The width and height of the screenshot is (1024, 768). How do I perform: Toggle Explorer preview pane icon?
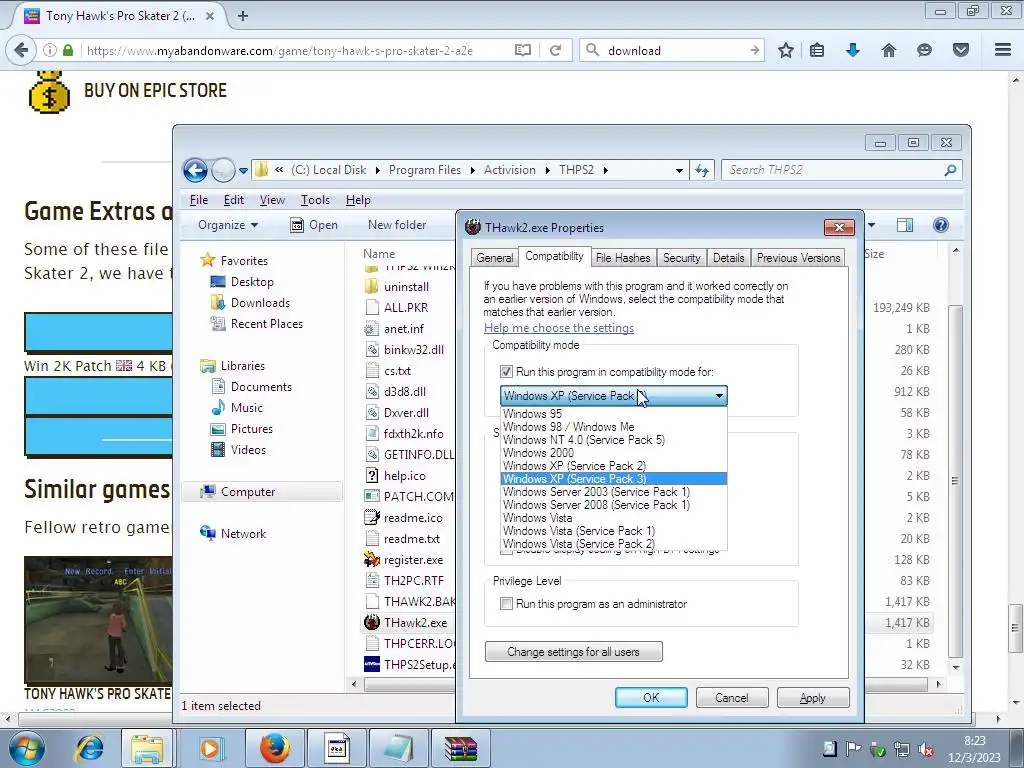(x=904, y=225)
